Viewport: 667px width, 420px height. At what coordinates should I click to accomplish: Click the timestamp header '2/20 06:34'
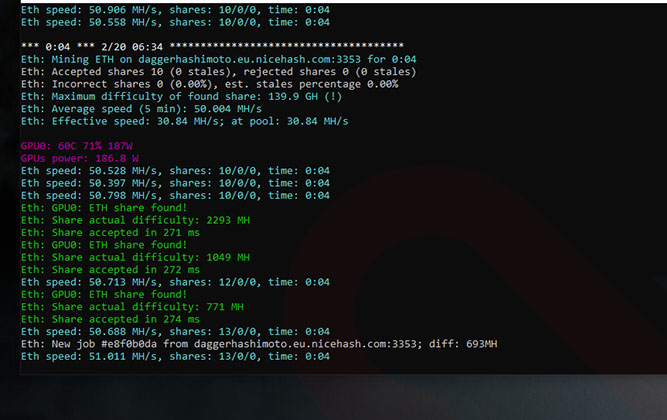[x=132, y=47]
